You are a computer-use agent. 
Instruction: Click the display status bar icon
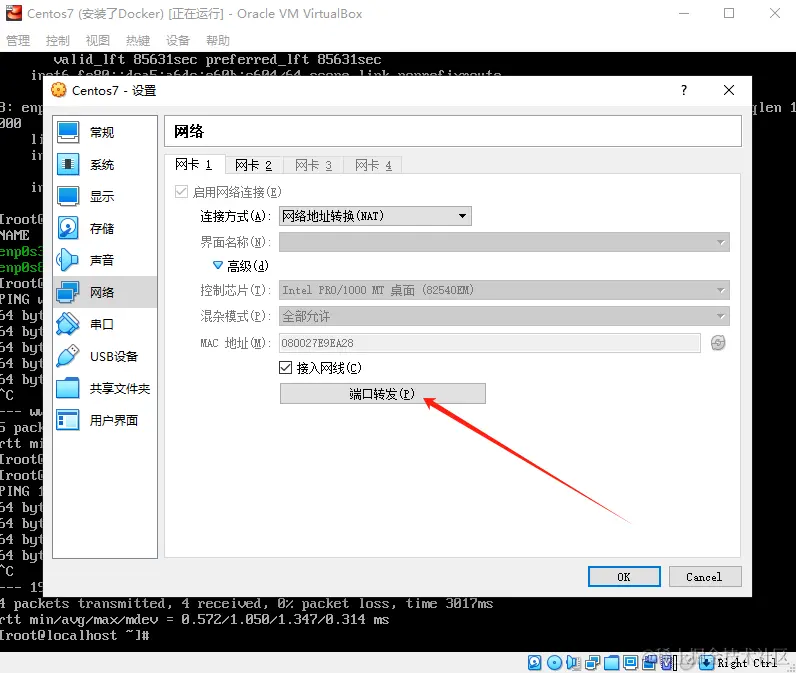click(631, 662)
